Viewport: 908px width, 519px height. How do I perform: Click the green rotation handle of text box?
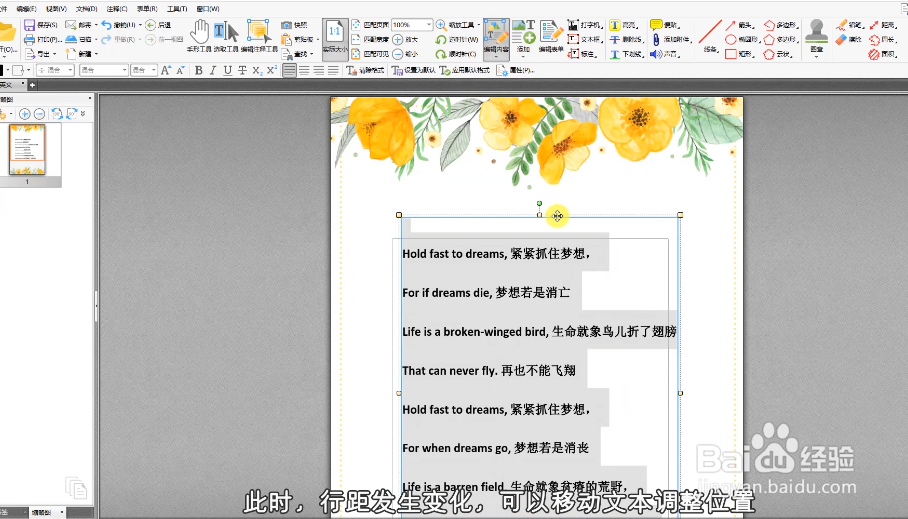point(539,203)
